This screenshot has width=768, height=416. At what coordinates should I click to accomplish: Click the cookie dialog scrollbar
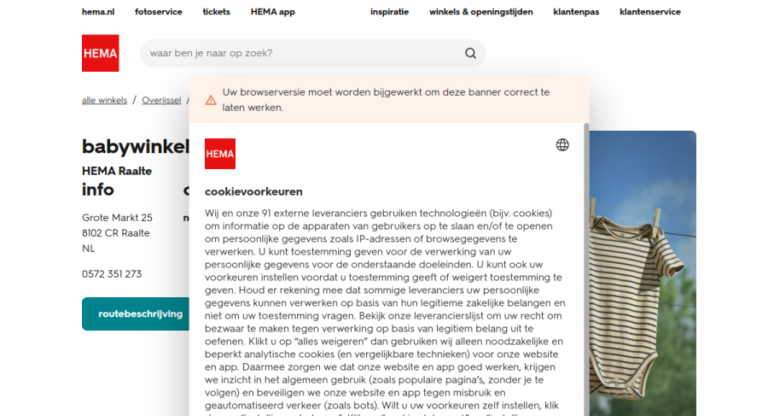(586, 269)
